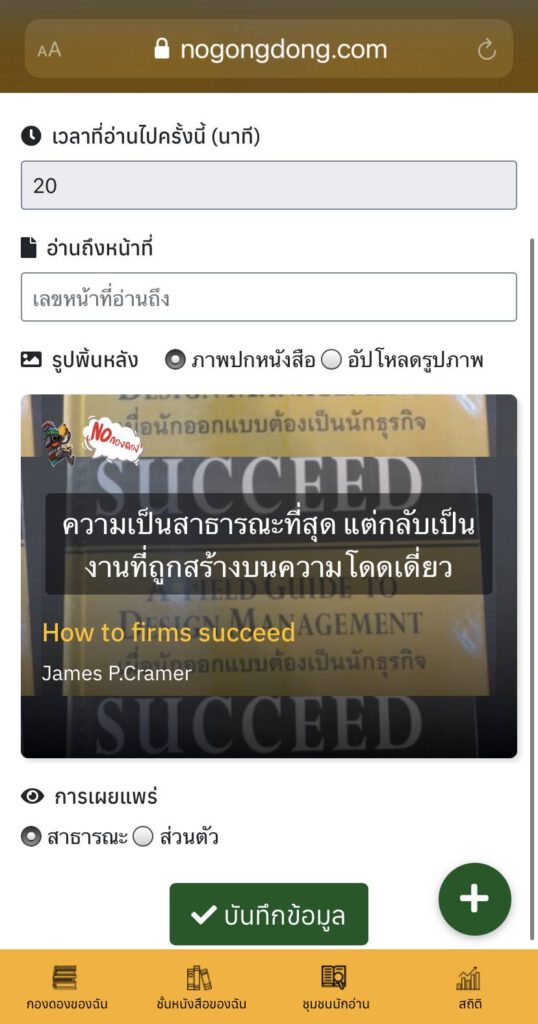
Task: Click the เลขหน้าที่อ่านถึง page number field
Action: click(x=269, y=297)
